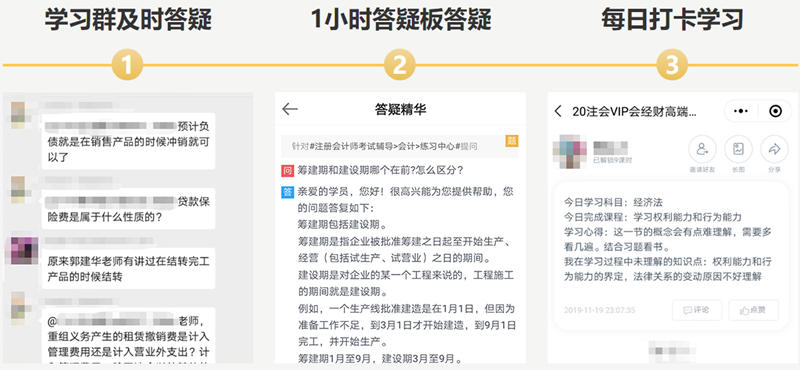Tap the red 问 question marker
Screen dimensions: 800x370
pos(288,170)
